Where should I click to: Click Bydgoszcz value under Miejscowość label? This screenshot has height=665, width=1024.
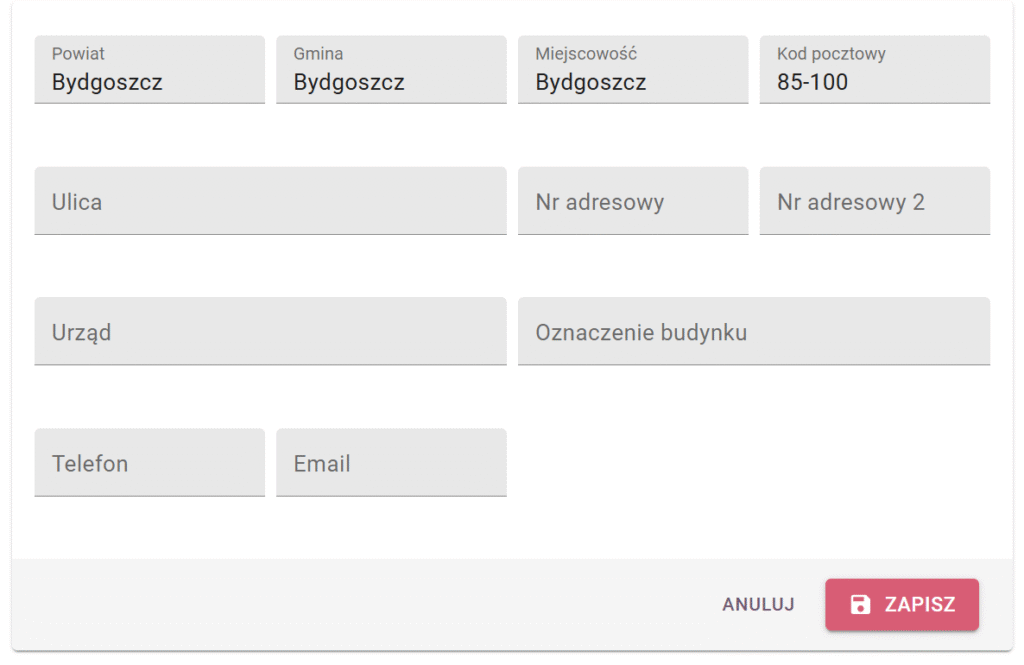click(x=590, y=83)
